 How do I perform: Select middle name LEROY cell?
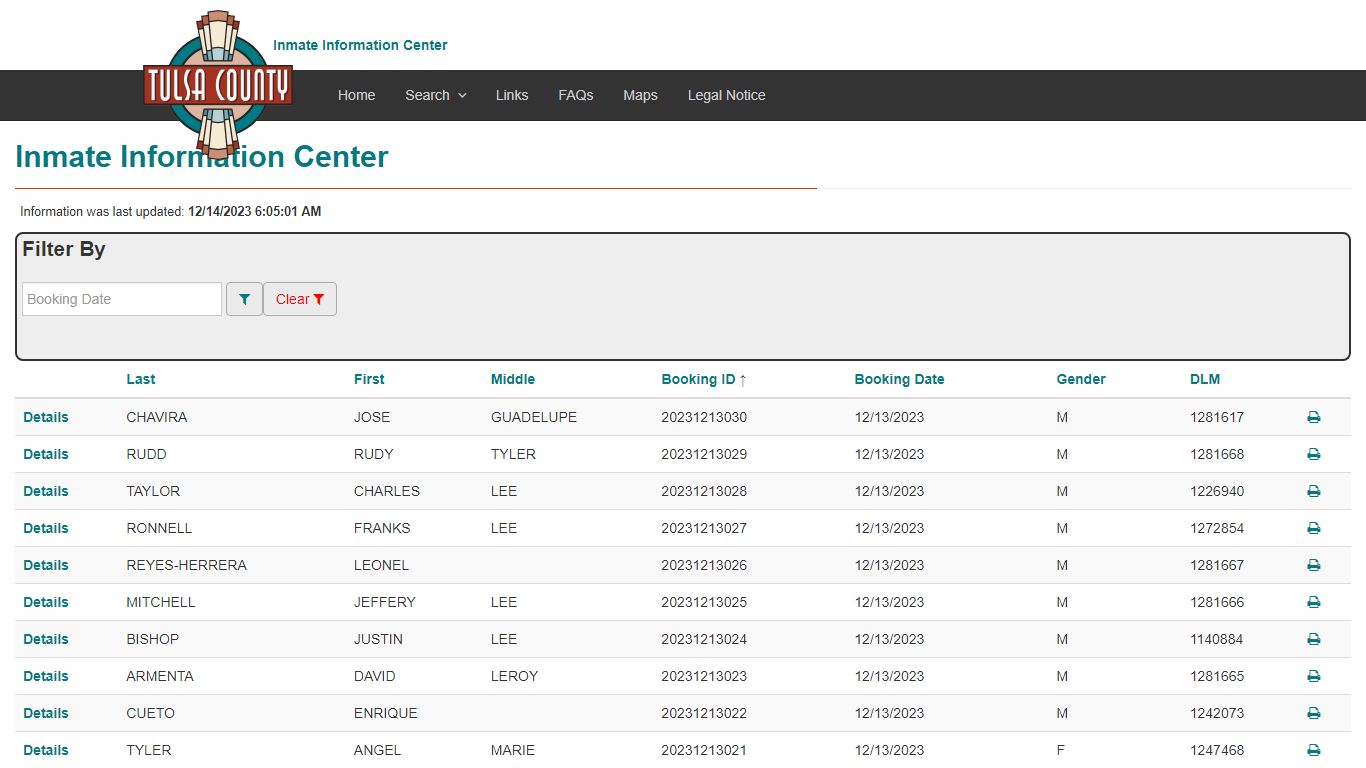click(515, 676)
